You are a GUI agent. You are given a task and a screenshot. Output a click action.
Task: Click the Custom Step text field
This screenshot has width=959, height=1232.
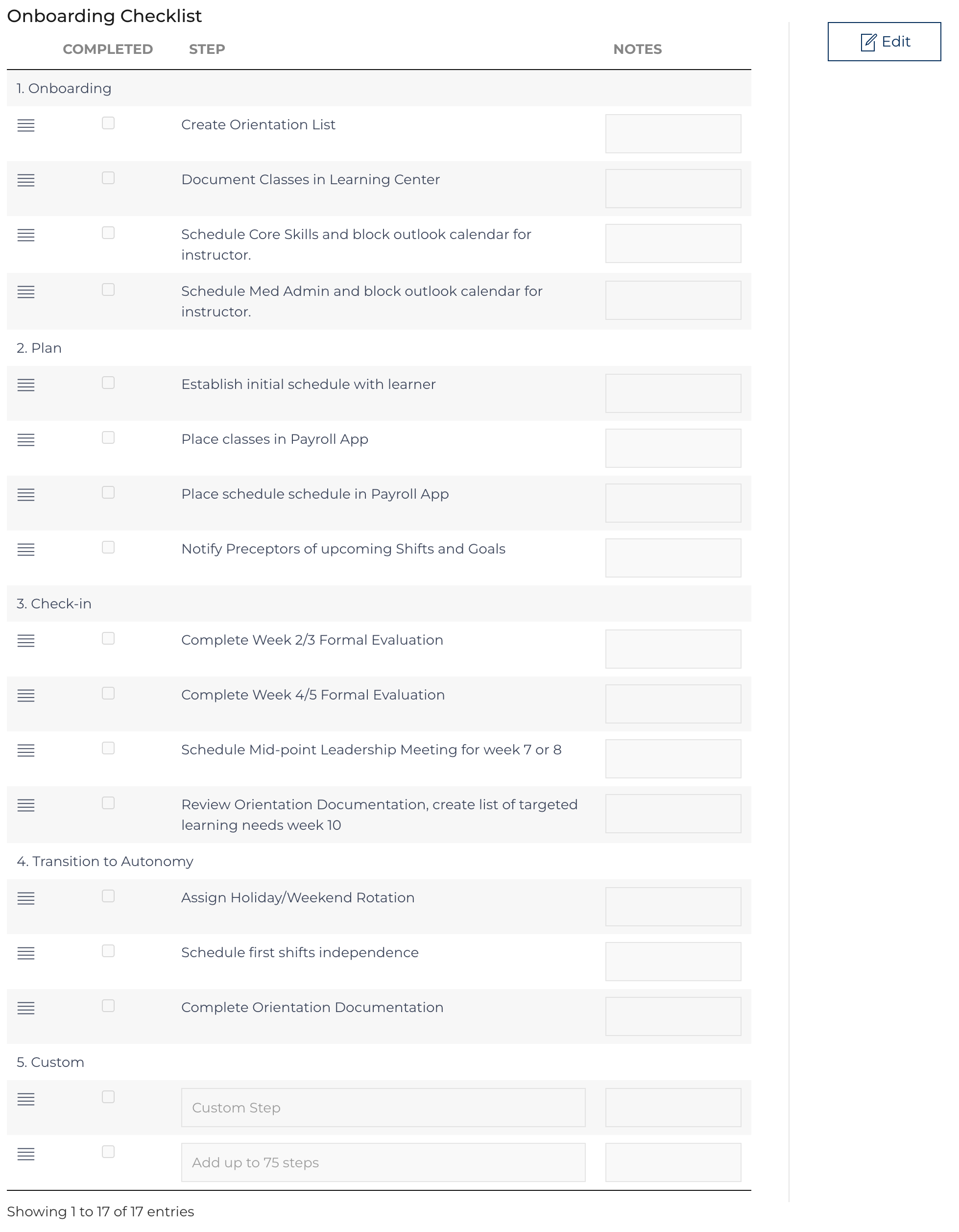(x=383, y=1108)
